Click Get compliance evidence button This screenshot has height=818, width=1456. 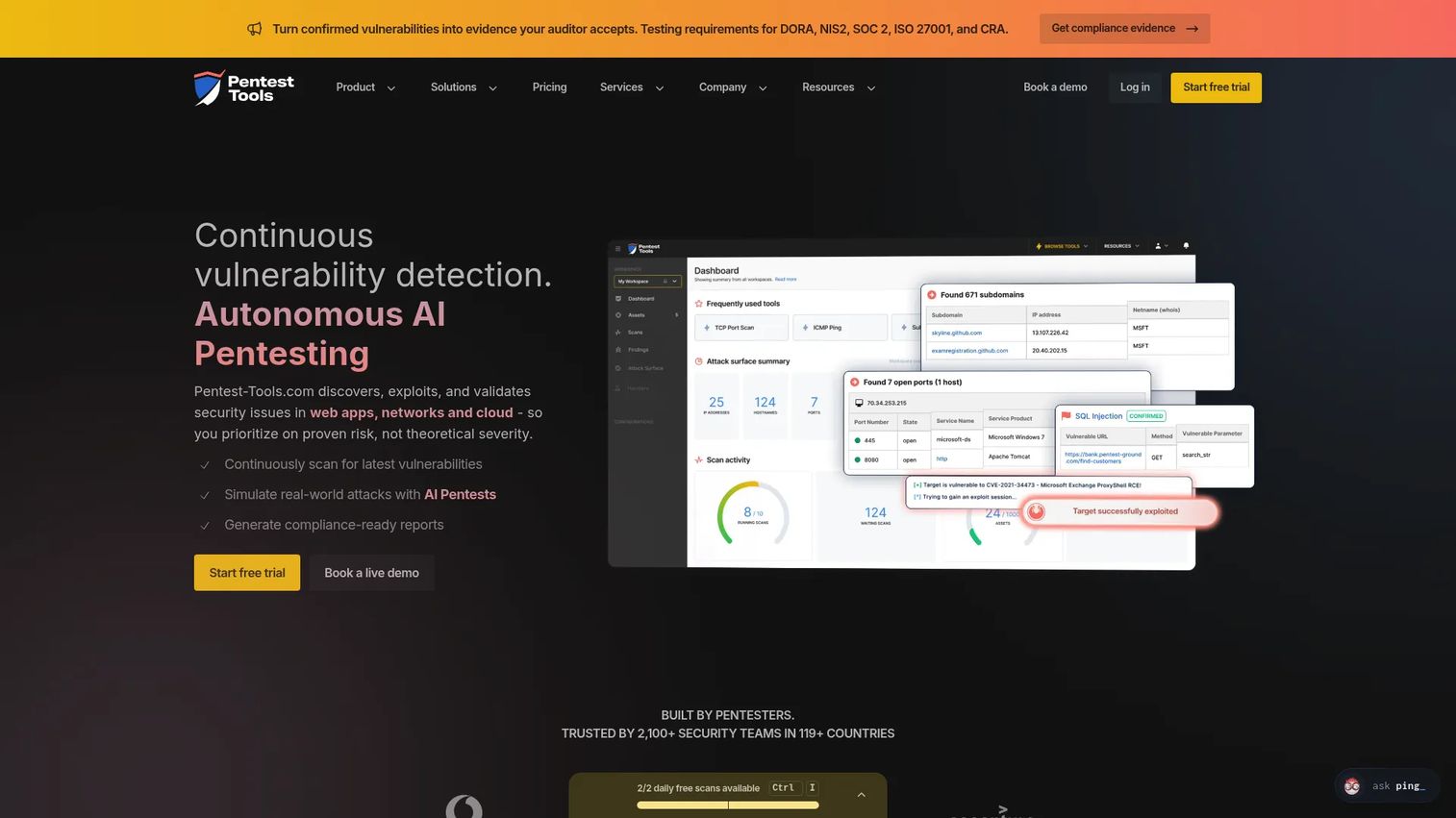1124,29
